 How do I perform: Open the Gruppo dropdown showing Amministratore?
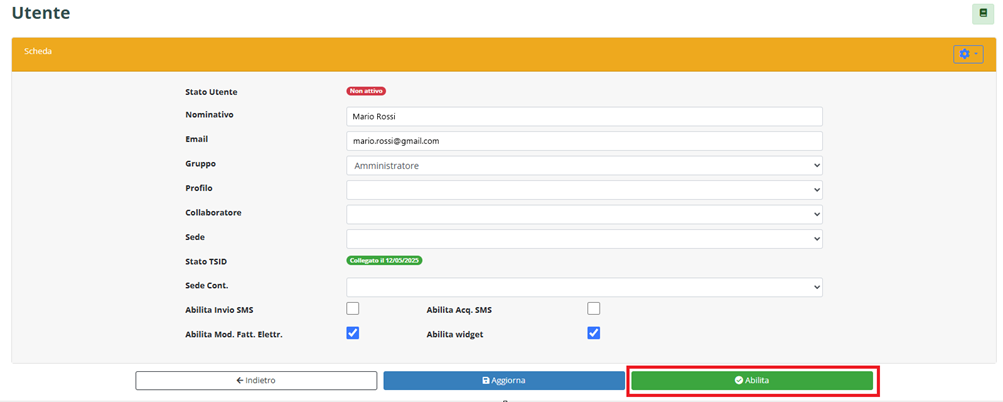tap(584, 165)
